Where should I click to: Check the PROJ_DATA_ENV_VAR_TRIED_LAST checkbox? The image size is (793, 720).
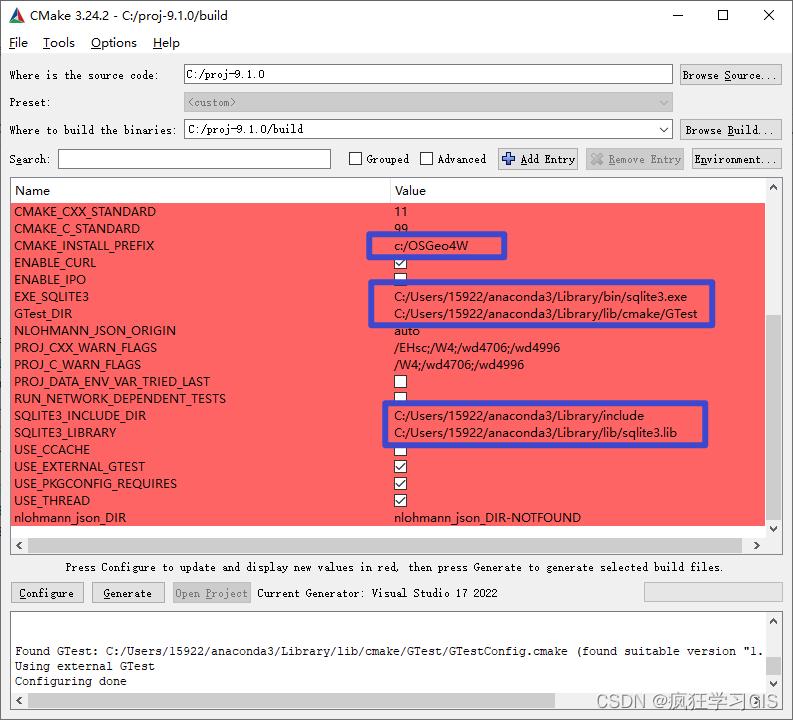click(400, 381)
